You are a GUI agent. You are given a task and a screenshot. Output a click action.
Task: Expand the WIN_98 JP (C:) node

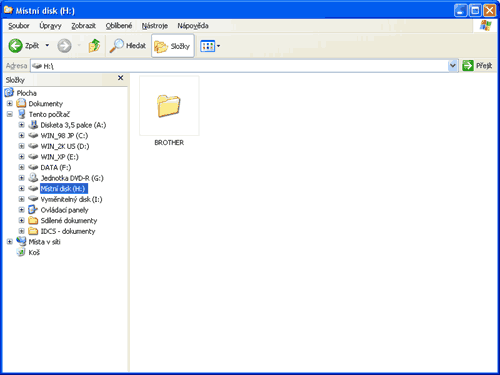[22, 136]
